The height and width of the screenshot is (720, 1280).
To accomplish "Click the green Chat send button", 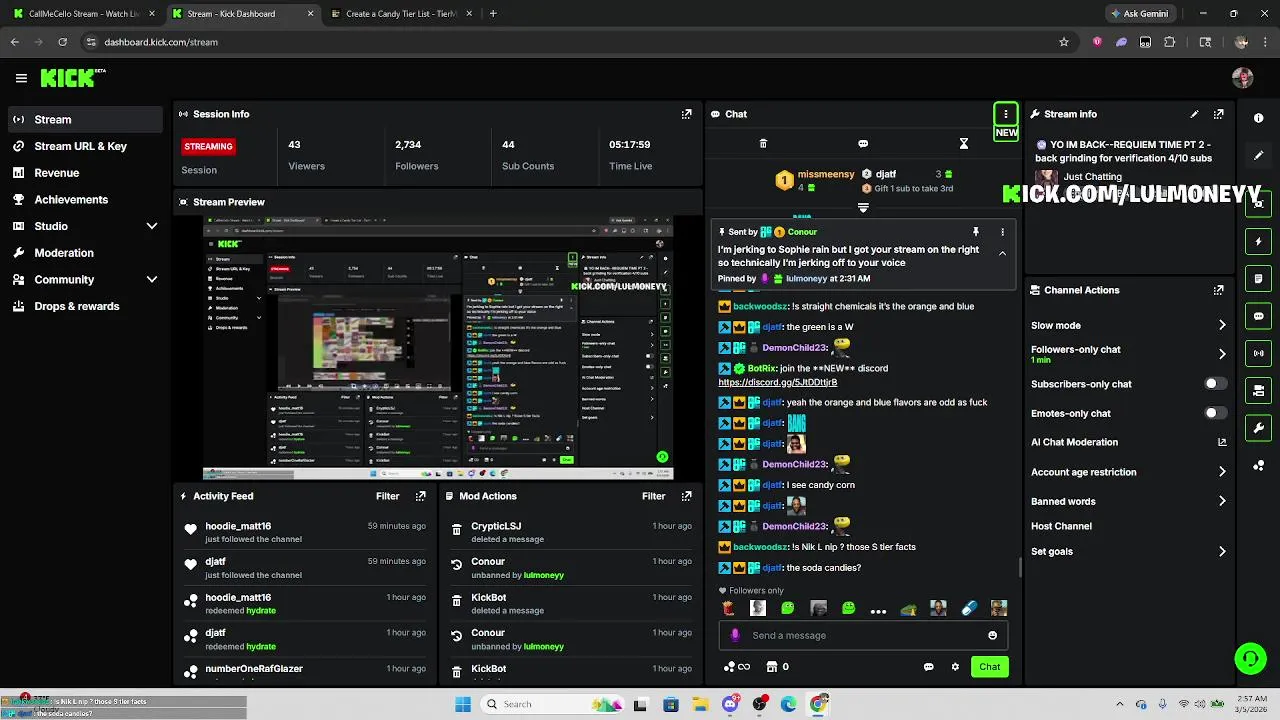I will 989,667.
